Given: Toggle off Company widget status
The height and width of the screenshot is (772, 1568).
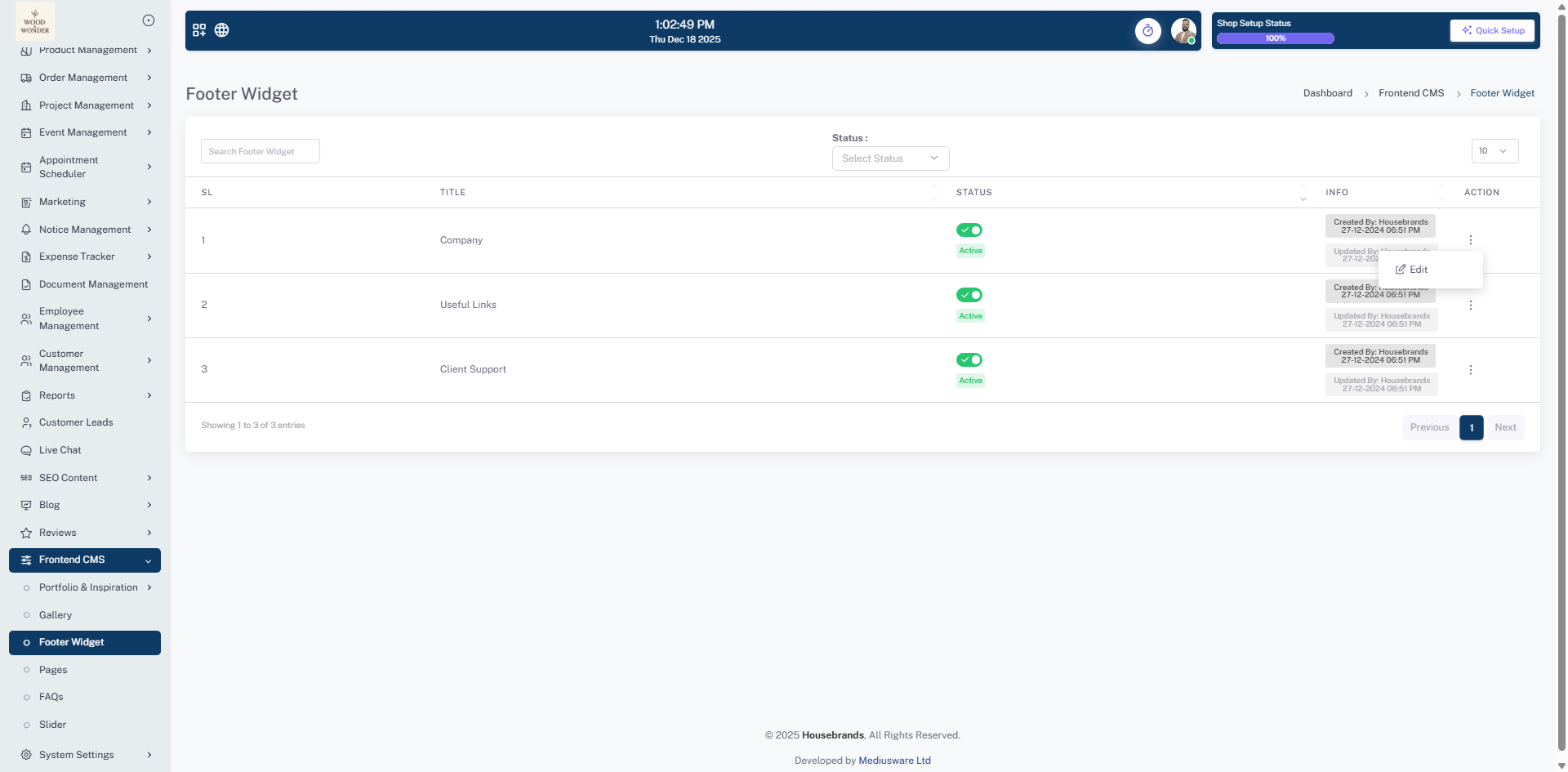Looking at the screenshot, I should coord(969,230).
